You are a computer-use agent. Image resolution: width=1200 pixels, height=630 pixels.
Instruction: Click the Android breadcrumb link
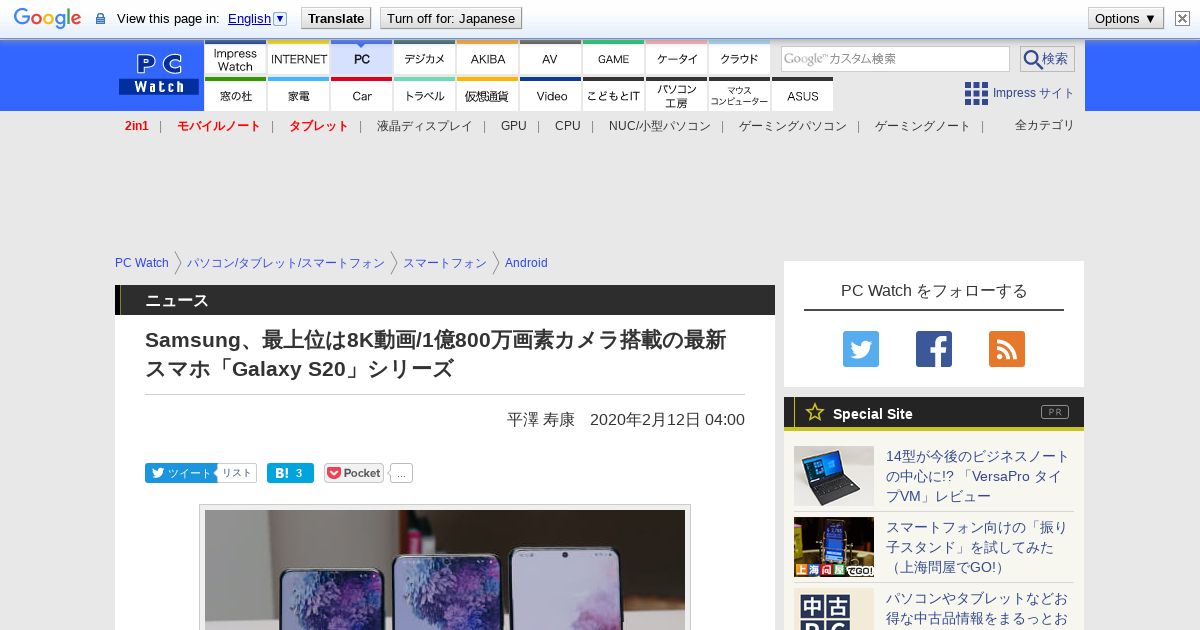click(526, 263)
